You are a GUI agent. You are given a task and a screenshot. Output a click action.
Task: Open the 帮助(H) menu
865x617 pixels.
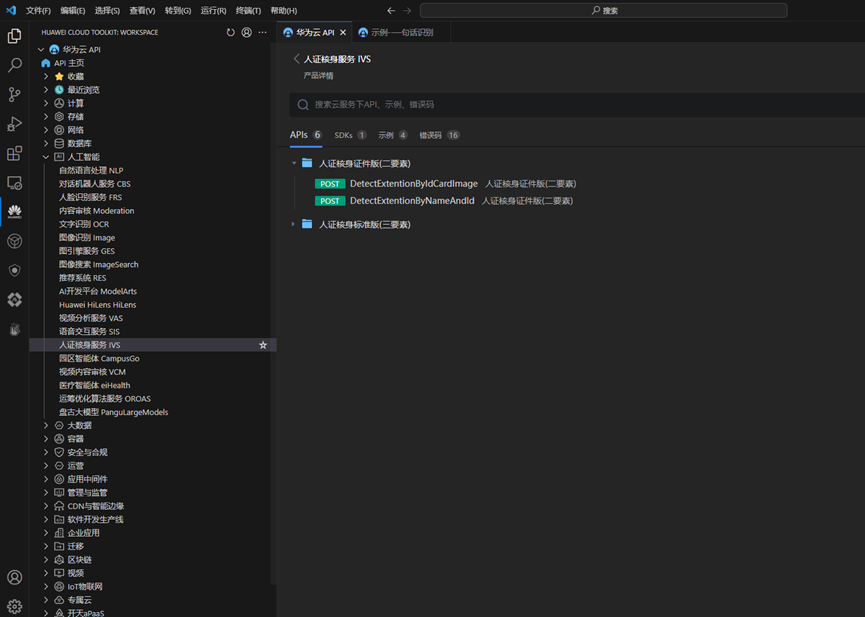284,10
